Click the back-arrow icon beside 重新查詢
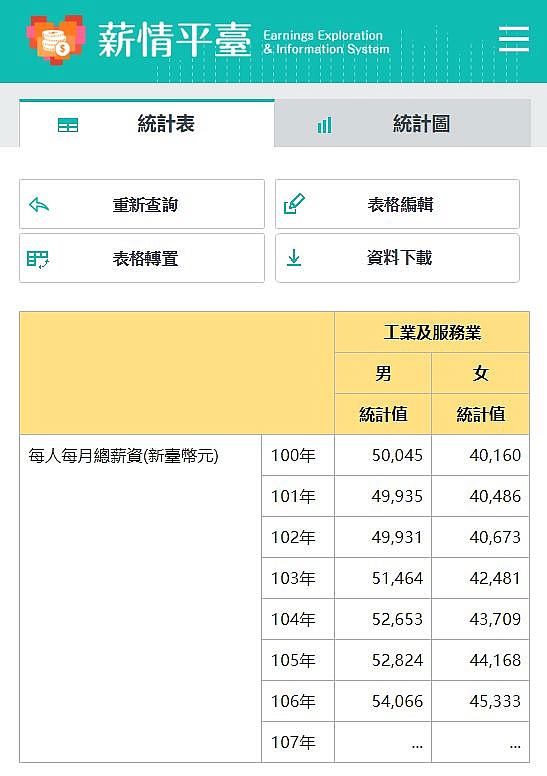Screen dimensions: 547x776 click(x=39, y=204)
